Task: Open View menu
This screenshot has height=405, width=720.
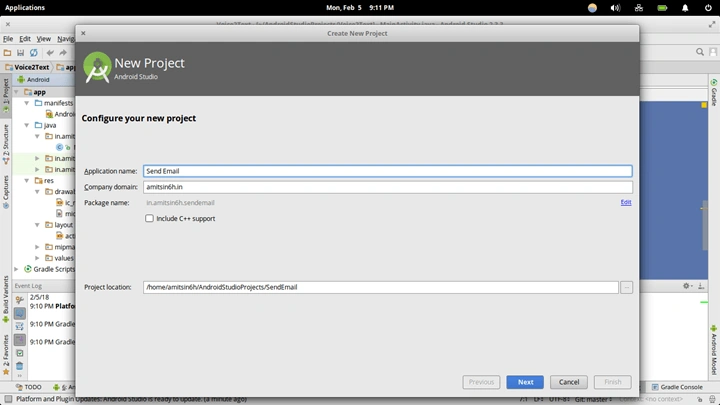Action: (44, 39)
